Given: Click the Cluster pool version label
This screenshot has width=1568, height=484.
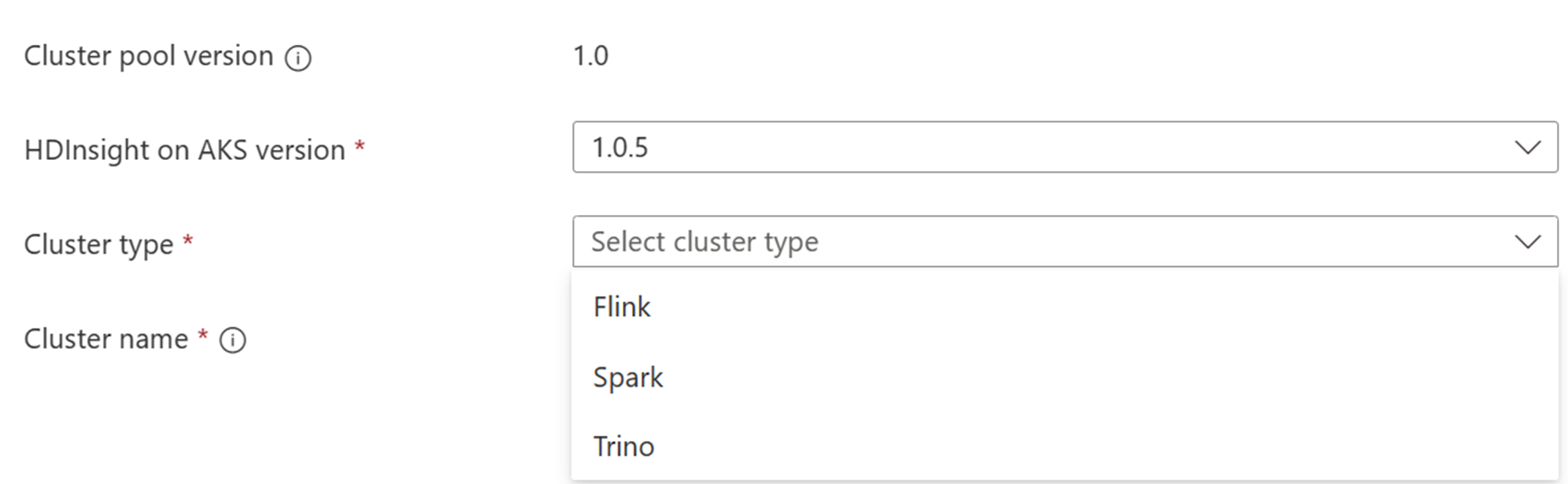Looking at the screenshot, I should pos(149,56).
